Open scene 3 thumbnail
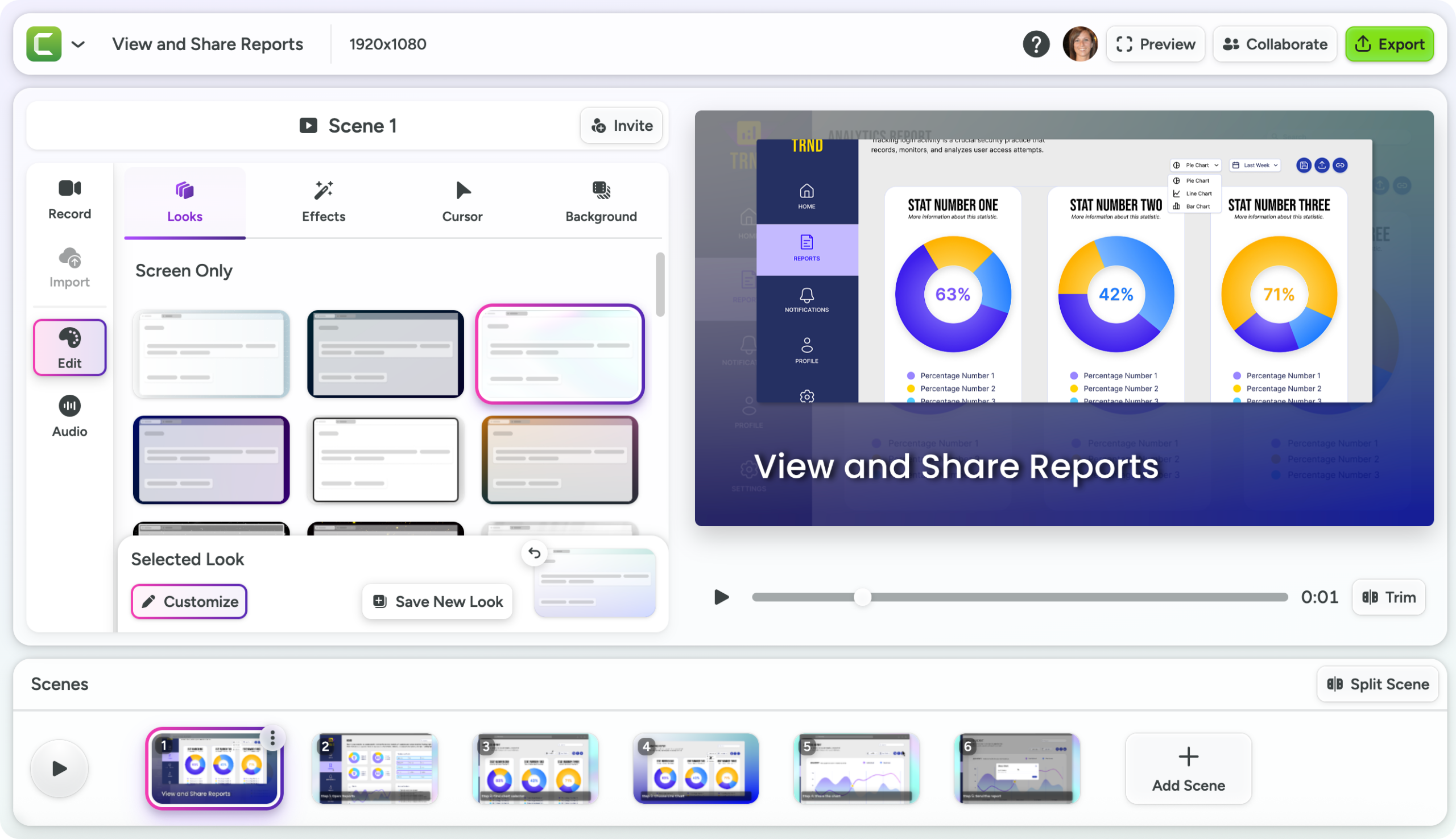 coord(535,768)
